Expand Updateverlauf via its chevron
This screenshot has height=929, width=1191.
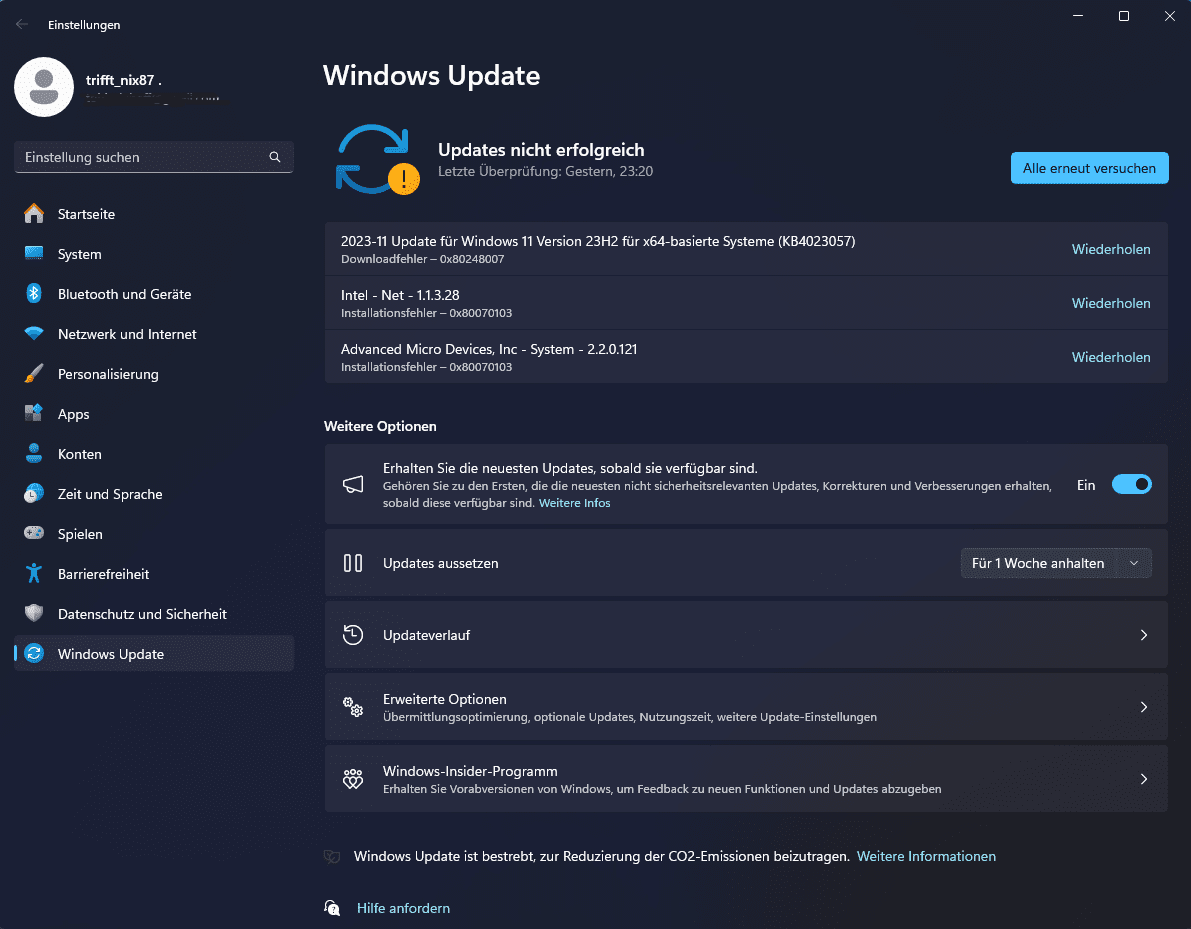[1144, 635]
